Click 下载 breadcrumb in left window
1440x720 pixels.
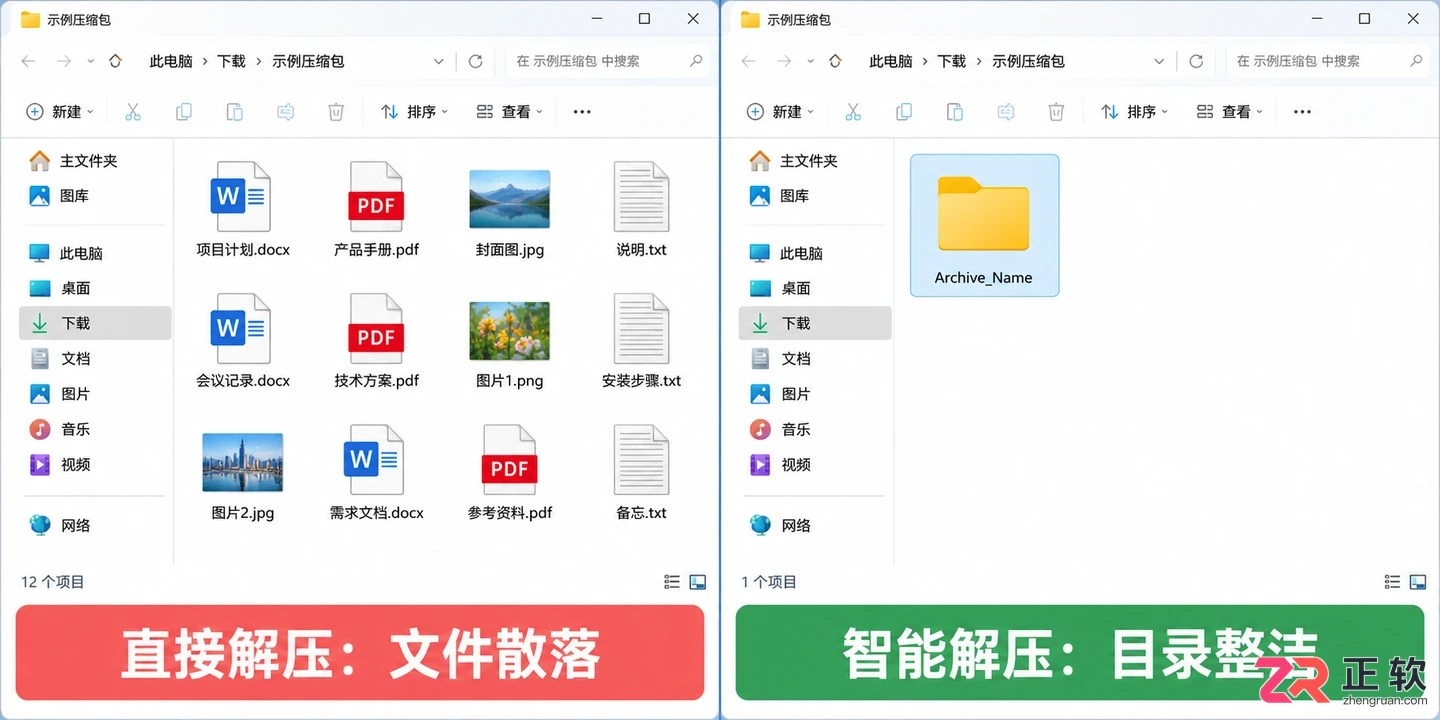(x=232, y=61)
